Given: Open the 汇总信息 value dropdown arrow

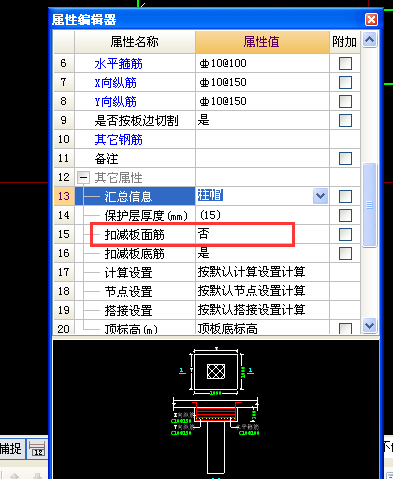Looking at the screenshot, I should [320, 196].
